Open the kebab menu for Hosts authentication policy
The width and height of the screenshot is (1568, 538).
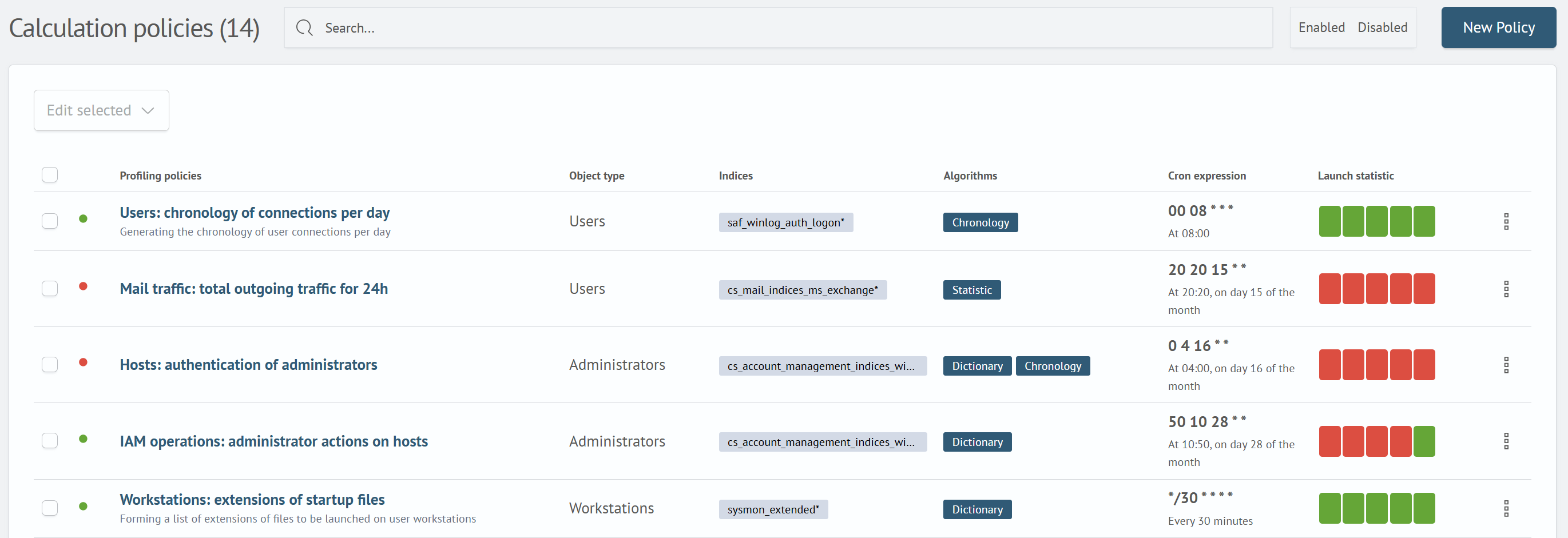coord(1507,364)
